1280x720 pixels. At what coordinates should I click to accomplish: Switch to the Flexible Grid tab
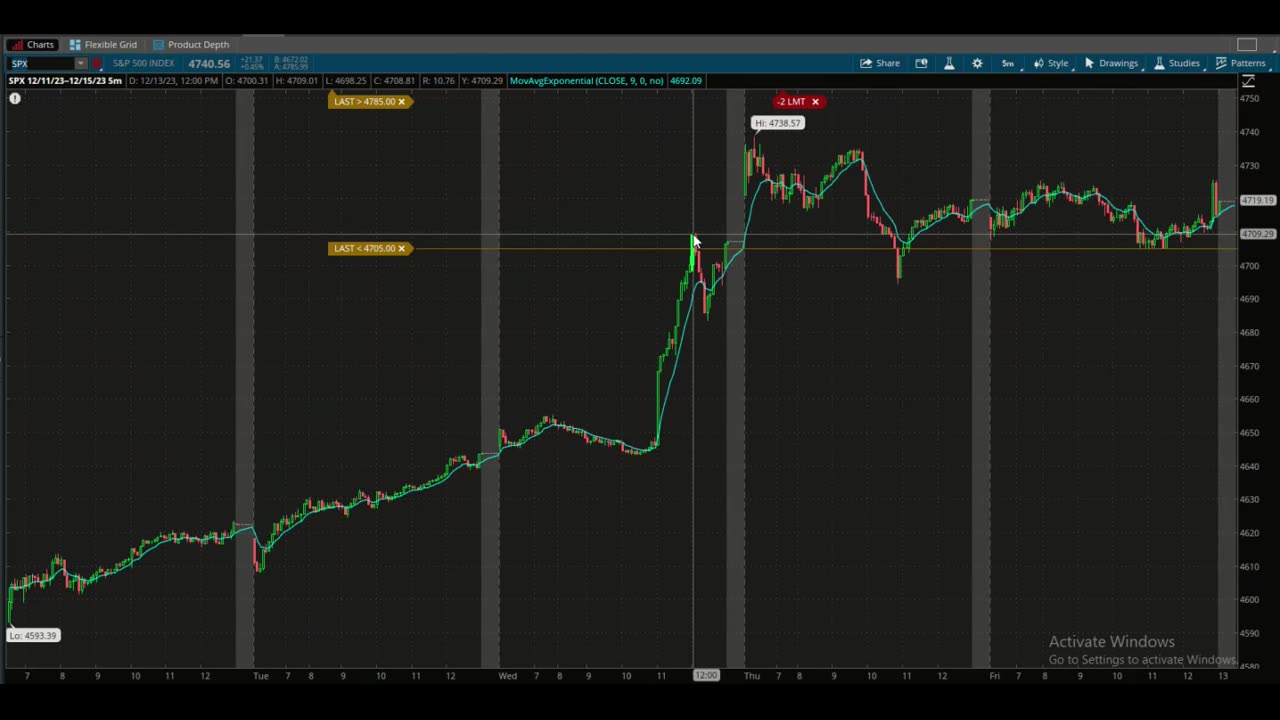(x=103, y=44)
